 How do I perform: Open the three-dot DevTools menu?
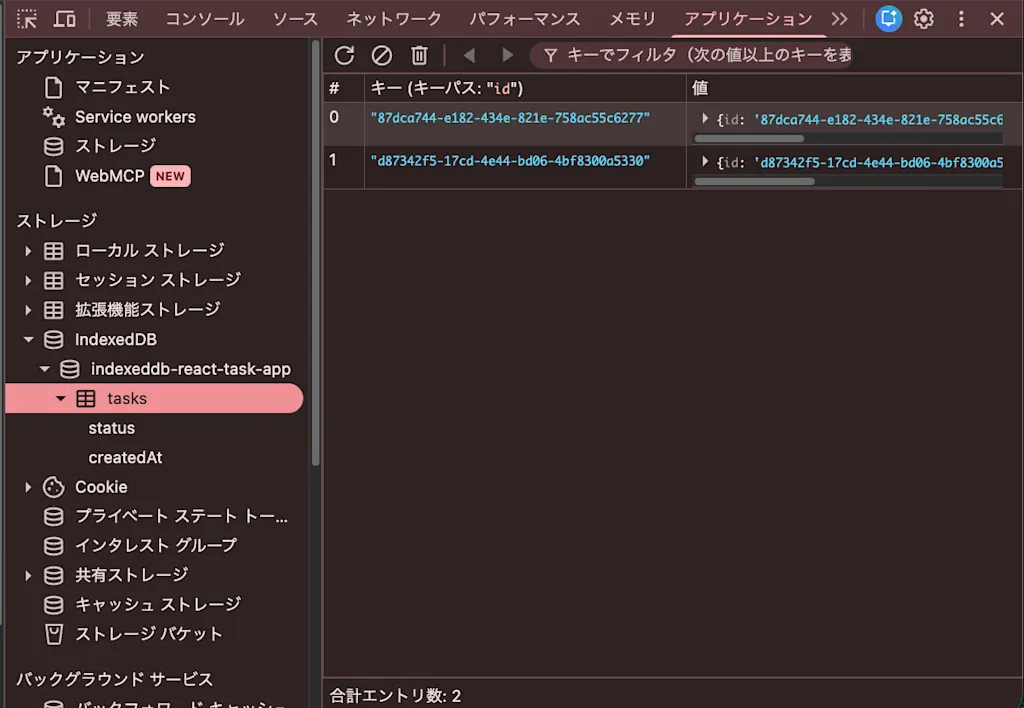coord(961,19)
